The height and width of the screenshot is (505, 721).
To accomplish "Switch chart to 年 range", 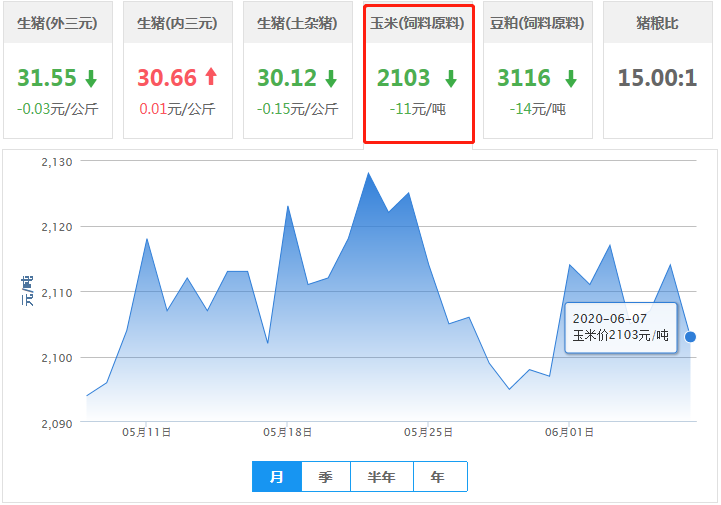I will coord(438,477).
